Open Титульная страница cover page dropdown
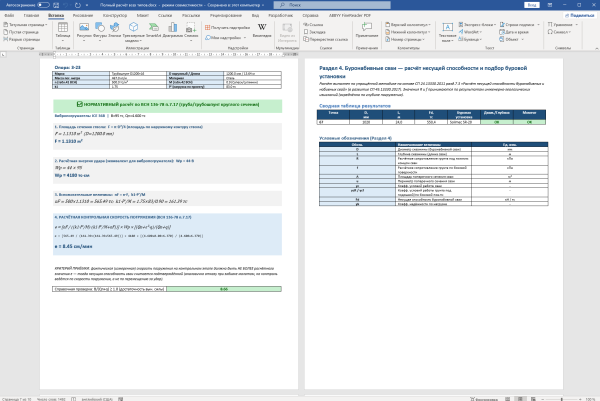This screenshot has width=600, height=401. (x=25, y=24)
